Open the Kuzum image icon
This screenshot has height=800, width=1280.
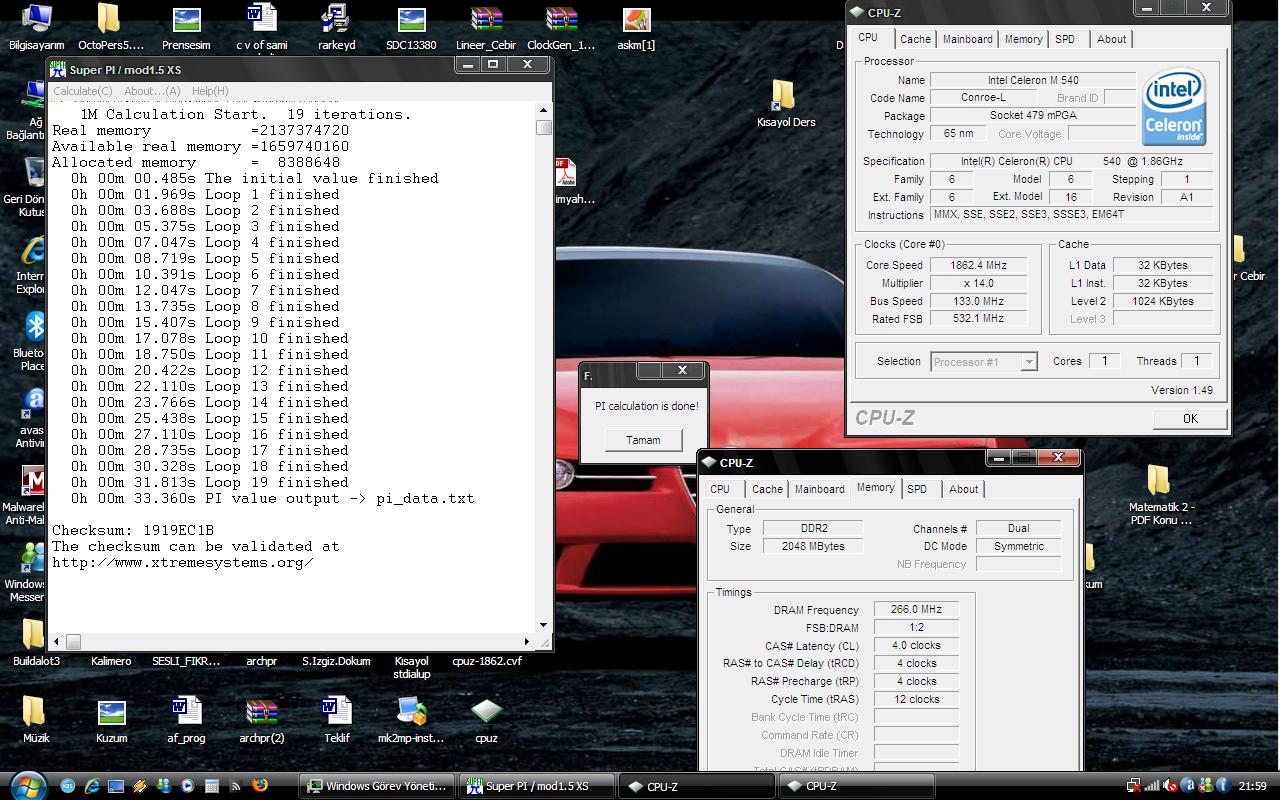pos(111,720)
